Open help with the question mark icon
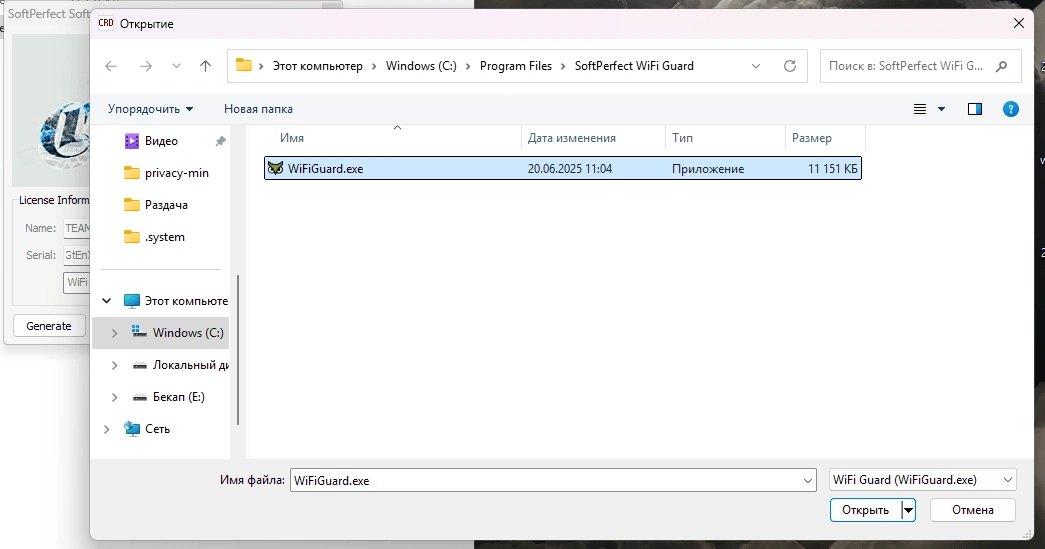 point(1010,109)
